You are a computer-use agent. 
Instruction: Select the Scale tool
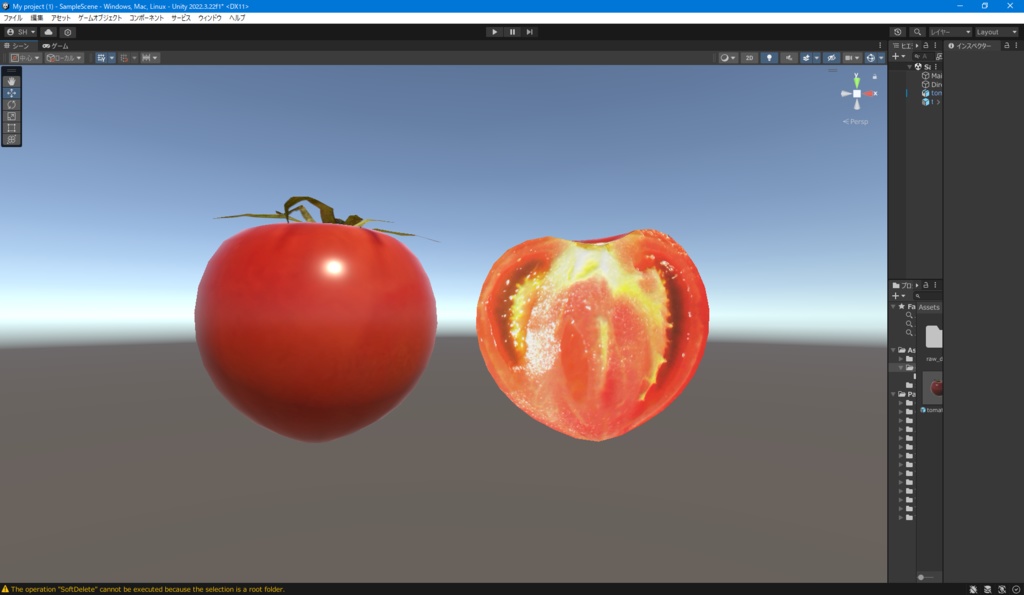[x=11, y=116]
